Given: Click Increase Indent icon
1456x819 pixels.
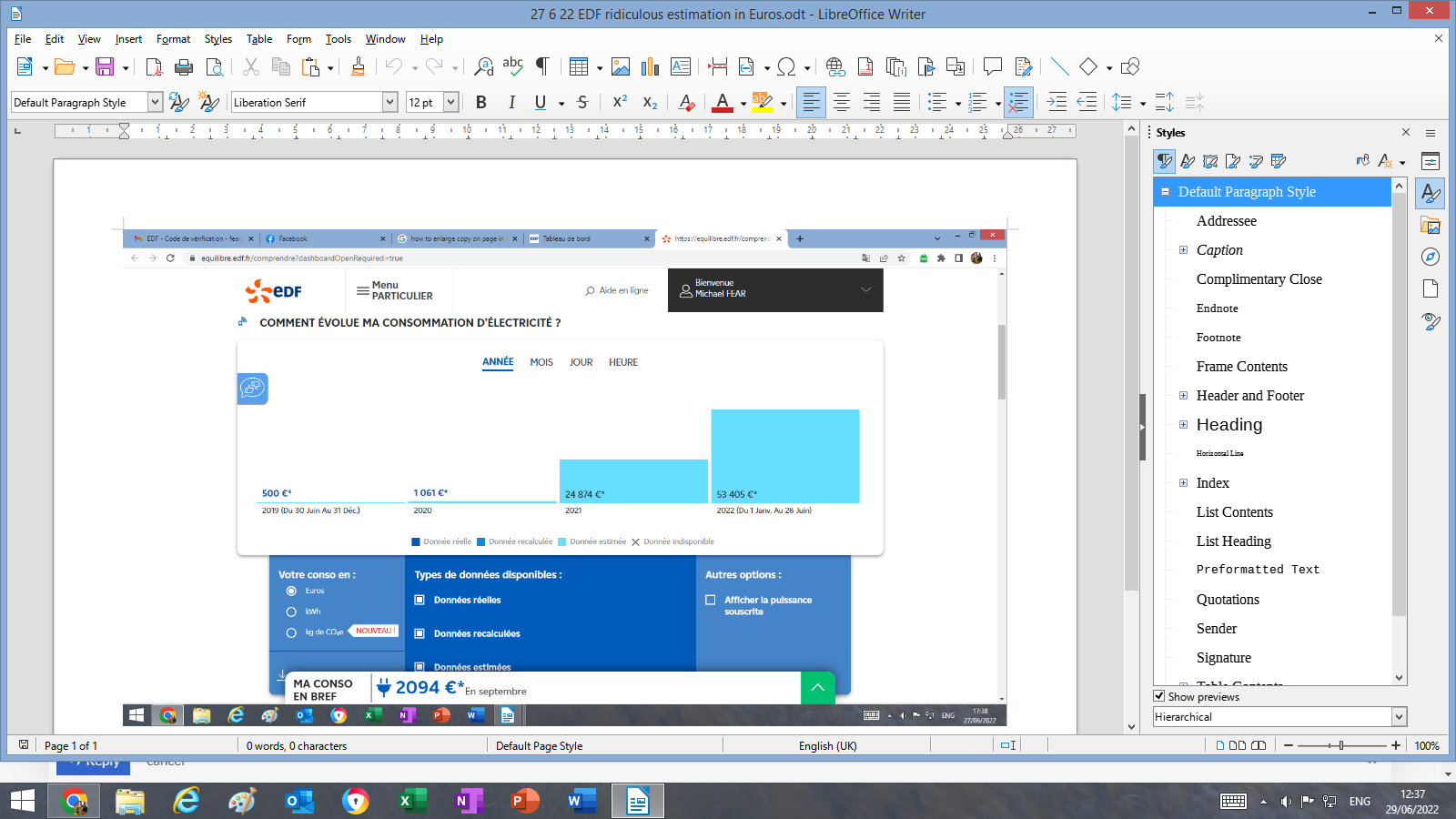Looking at the screenshot, I should click(x=1057, y=102).
